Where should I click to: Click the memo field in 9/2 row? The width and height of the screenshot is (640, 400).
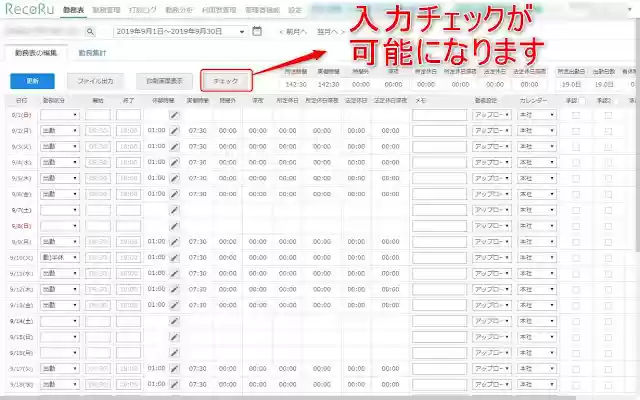pos(439,131)
